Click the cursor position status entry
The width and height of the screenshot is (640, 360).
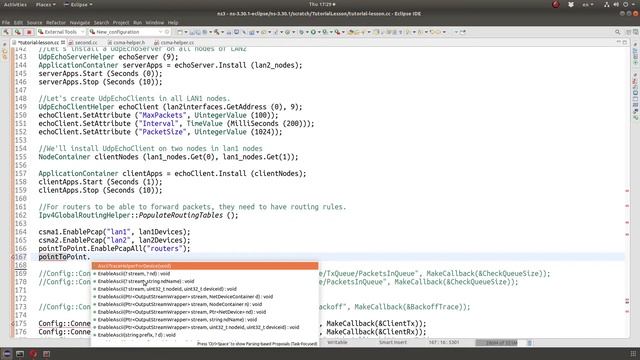click(x=444, y=342)
